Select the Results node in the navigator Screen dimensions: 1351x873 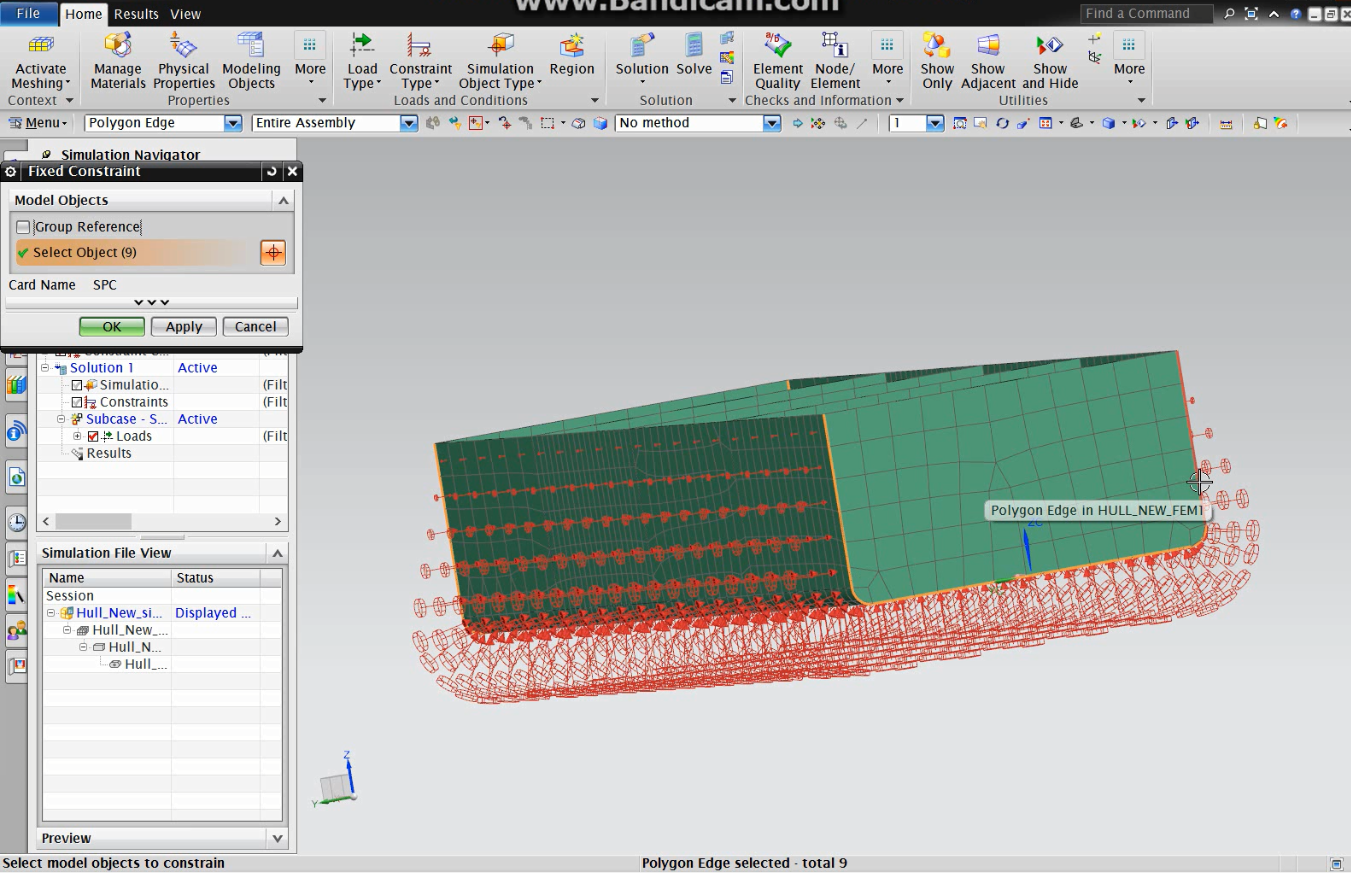point(109,453)
